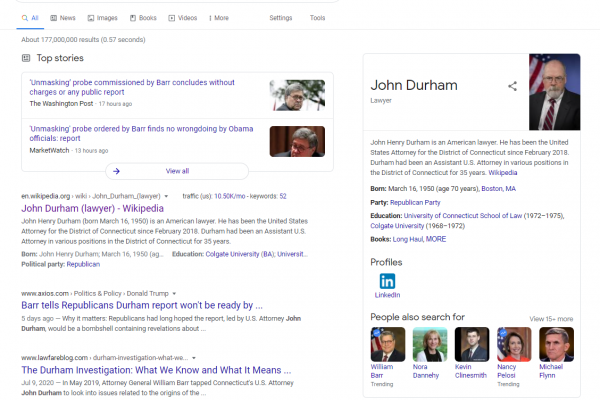Click View 15+ more people link

[x=551, y=319]
